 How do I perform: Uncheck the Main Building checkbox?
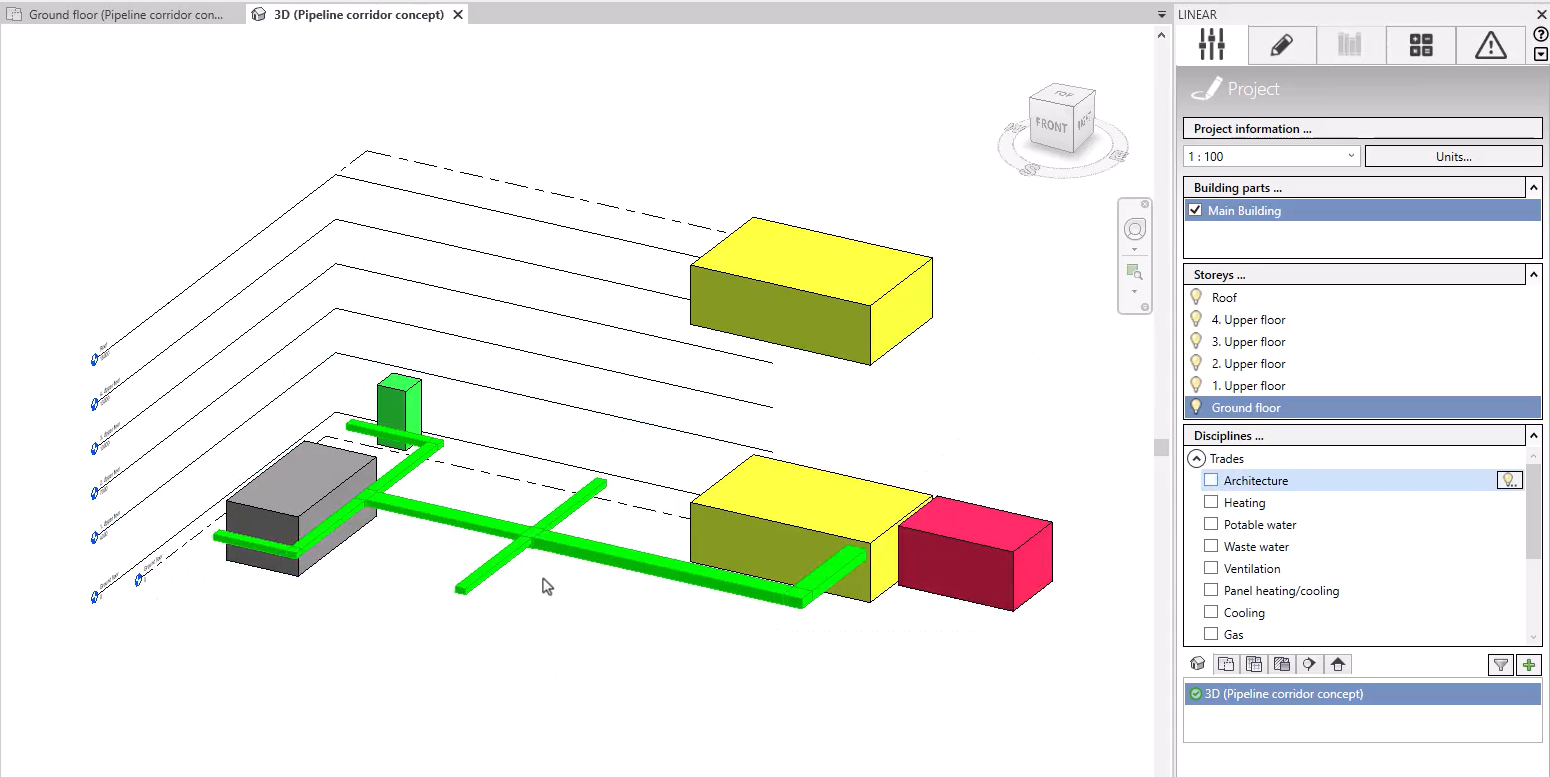tap(1195, 210)
